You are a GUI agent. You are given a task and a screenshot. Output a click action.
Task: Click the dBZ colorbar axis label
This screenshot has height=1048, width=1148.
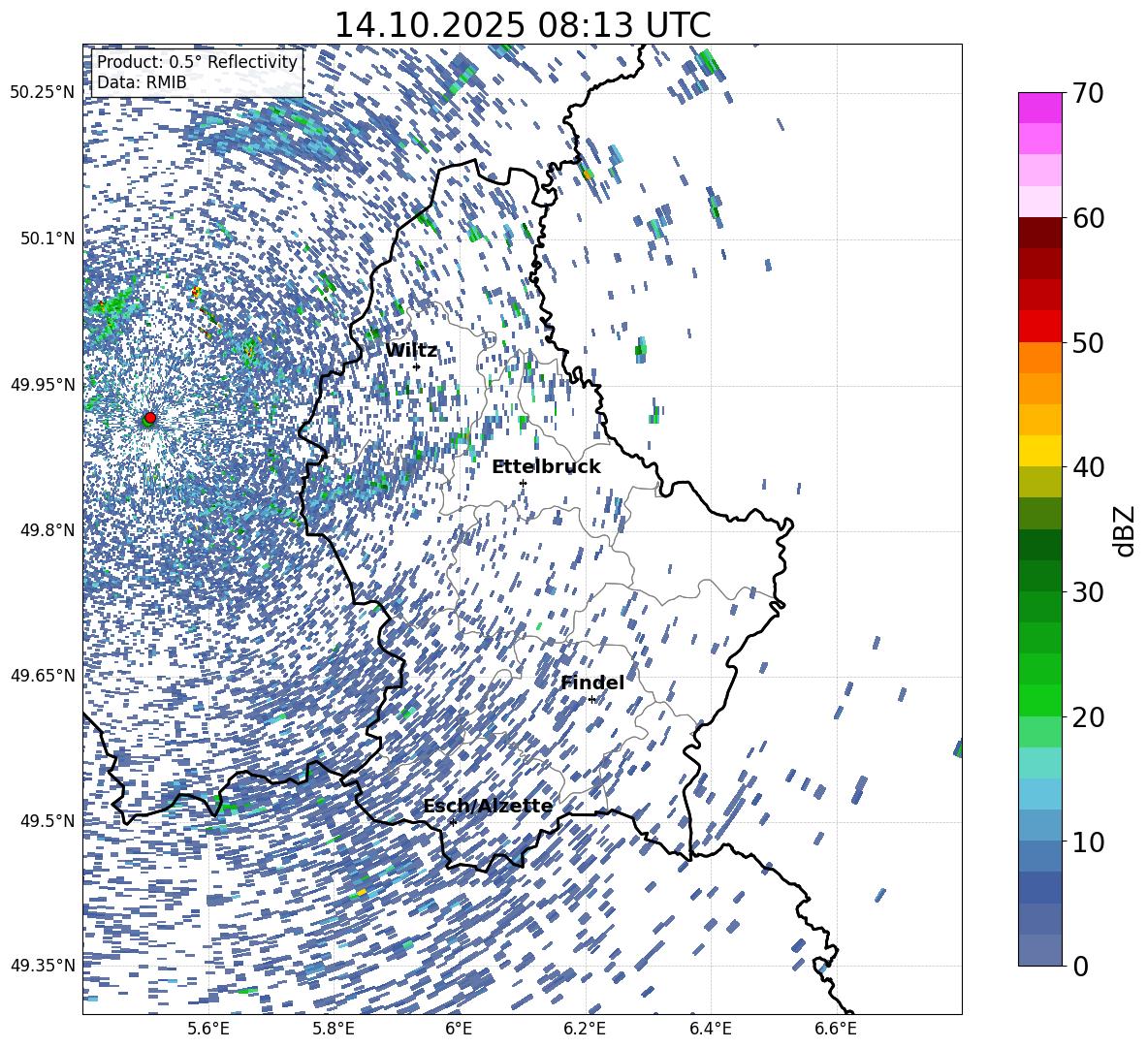(1124, 530)
